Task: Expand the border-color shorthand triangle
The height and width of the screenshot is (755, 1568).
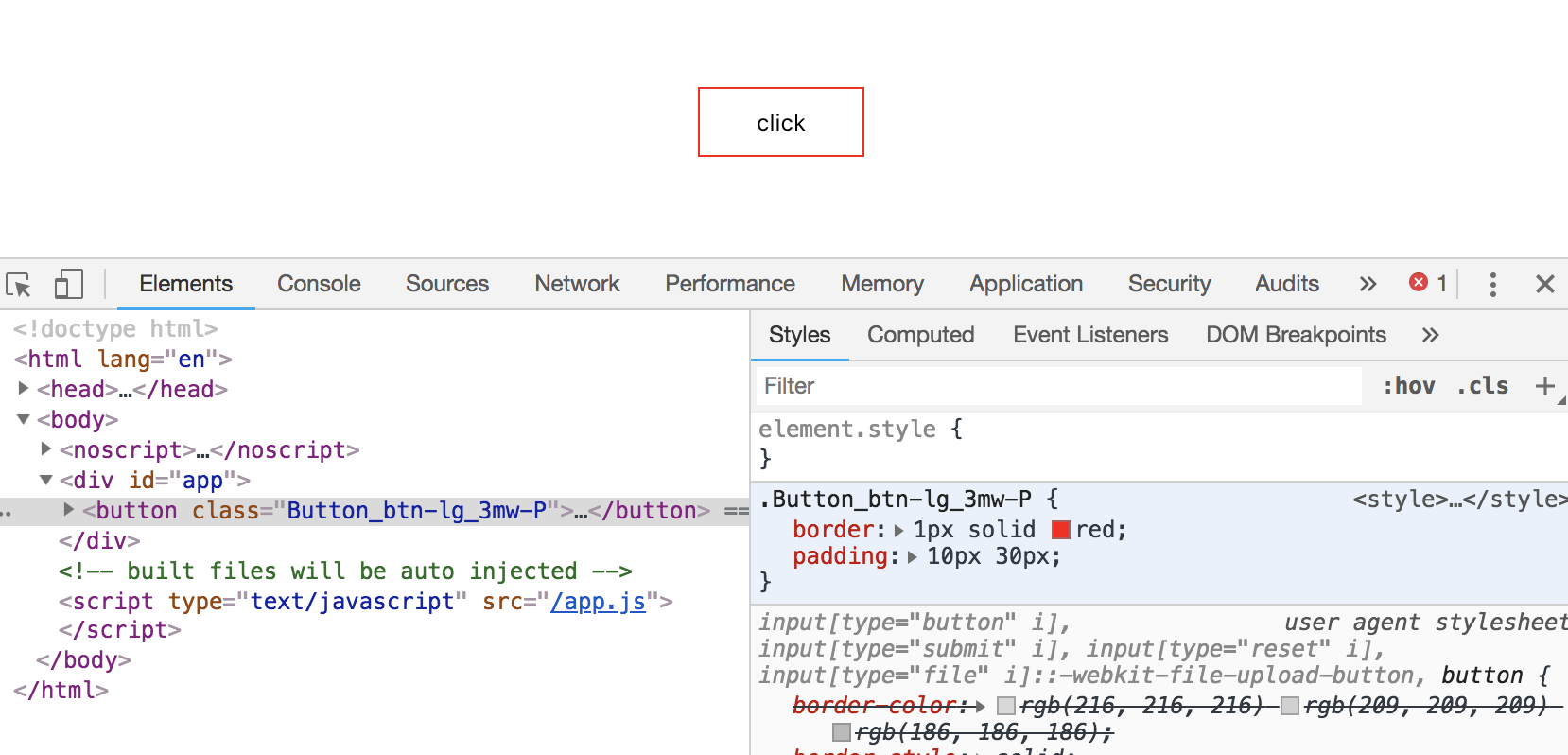Action: [x=980, y=706]
